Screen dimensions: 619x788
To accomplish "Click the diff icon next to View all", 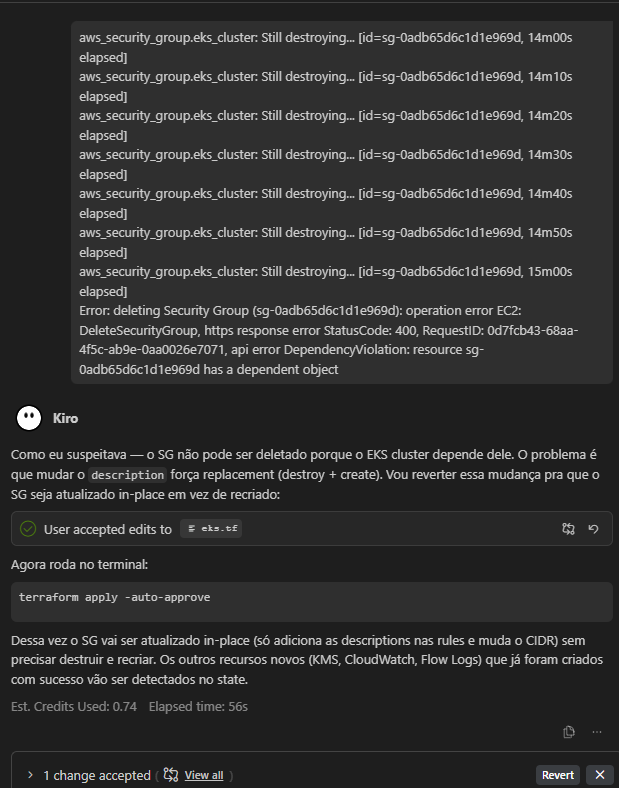I will 171,775.
